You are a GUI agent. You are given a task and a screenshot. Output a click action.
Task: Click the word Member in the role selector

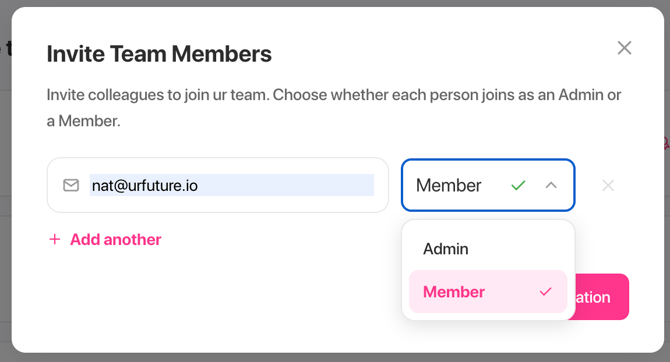coord(449,185)
